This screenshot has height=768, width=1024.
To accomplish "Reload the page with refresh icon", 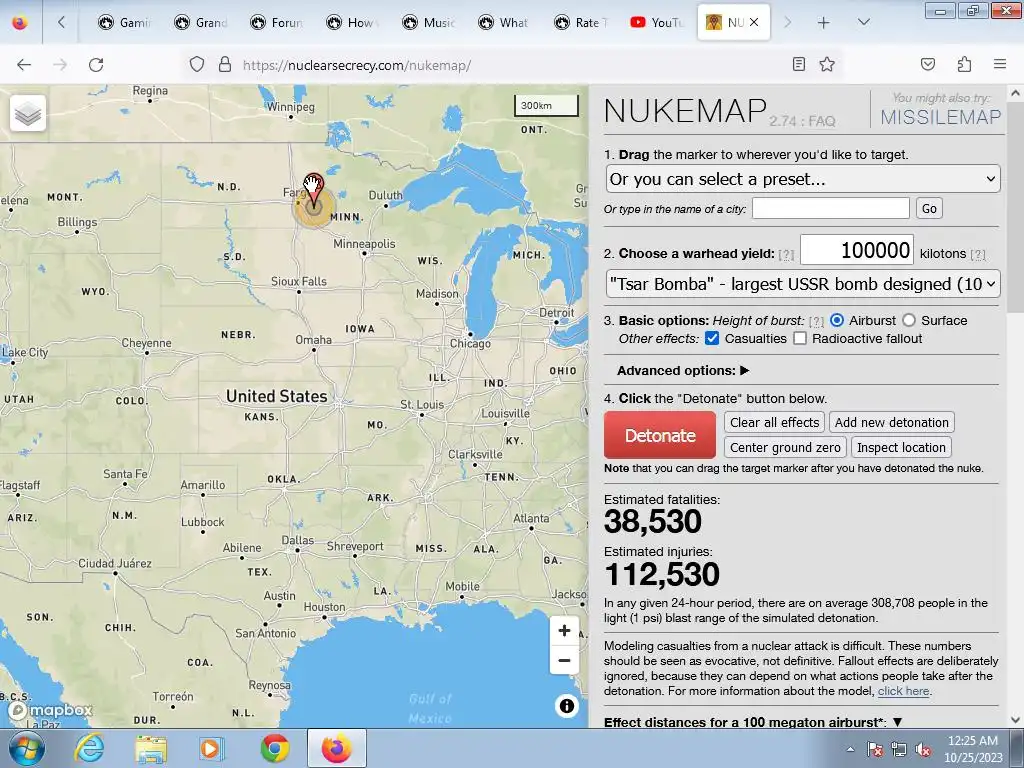I will coord(96,65).
